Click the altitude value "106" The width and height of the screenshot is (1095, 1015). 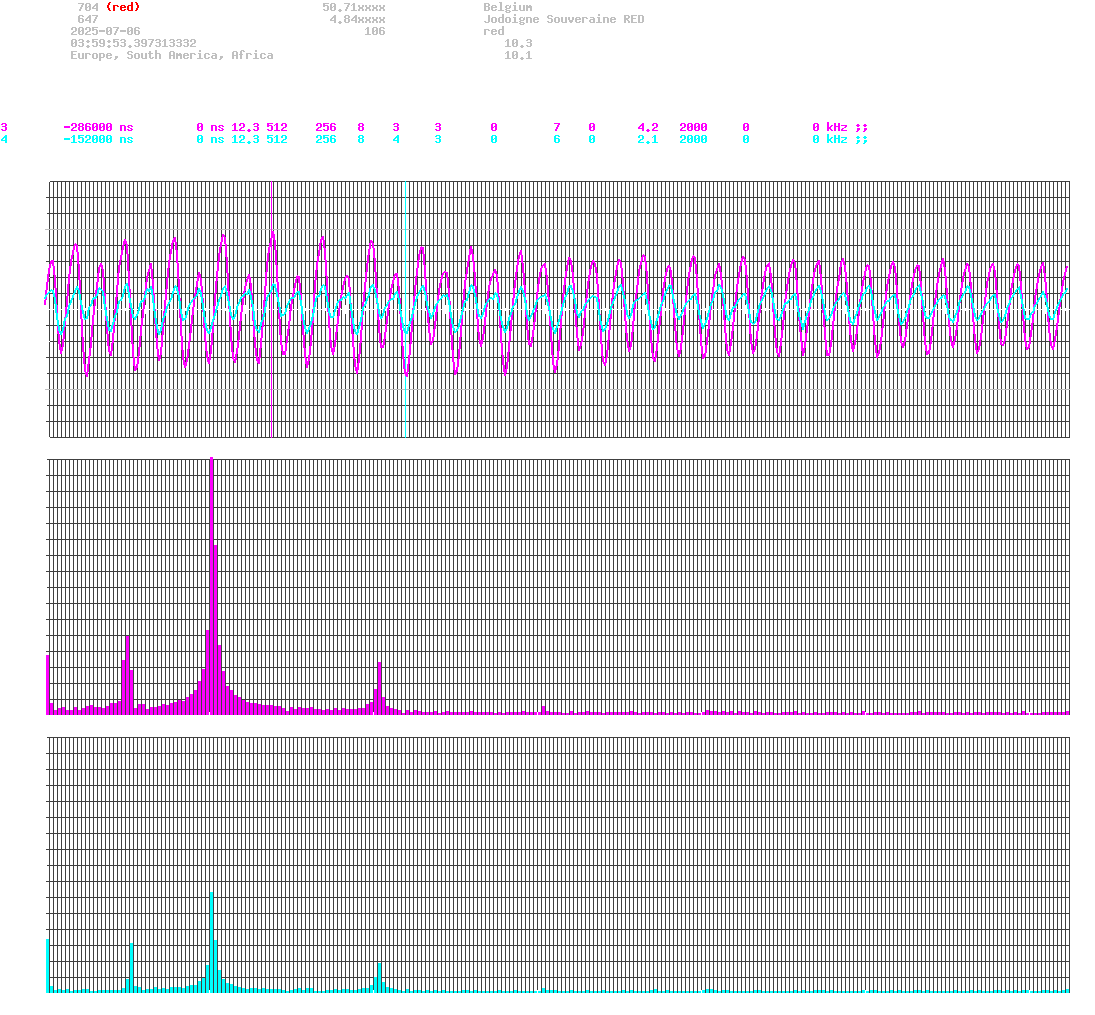tap(375, 31)
